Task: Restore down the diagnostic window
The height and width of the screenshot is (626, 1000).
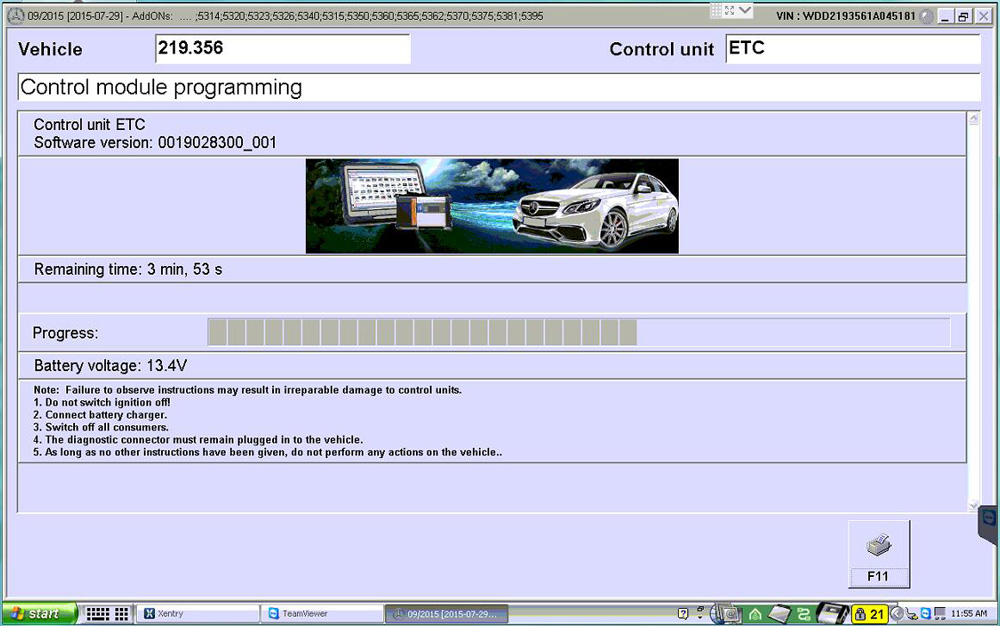Action: click(x=964, y=17)
